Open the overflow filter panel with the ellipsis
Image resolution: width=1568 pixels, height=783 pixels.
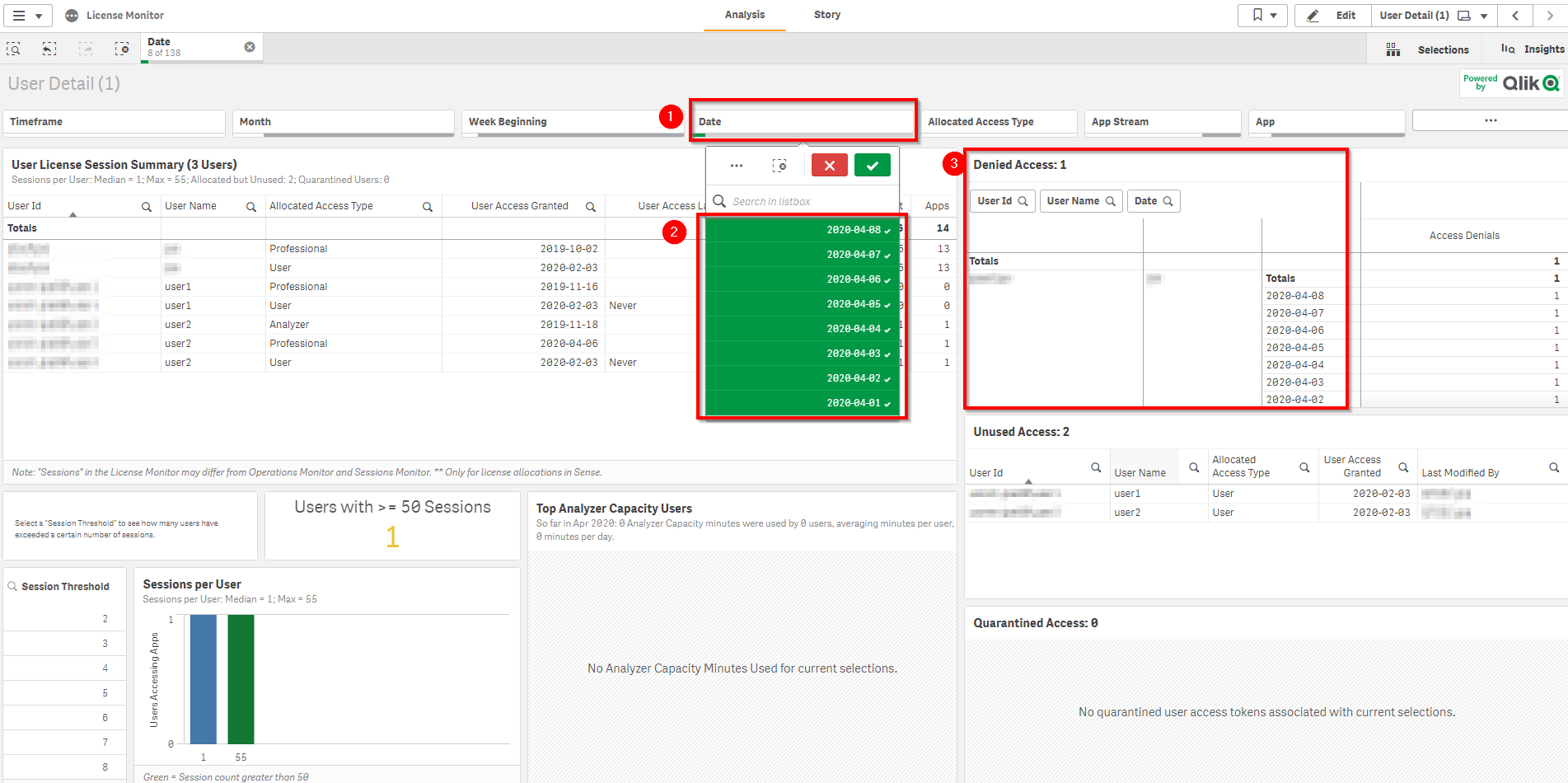[x=1490, y=120]
